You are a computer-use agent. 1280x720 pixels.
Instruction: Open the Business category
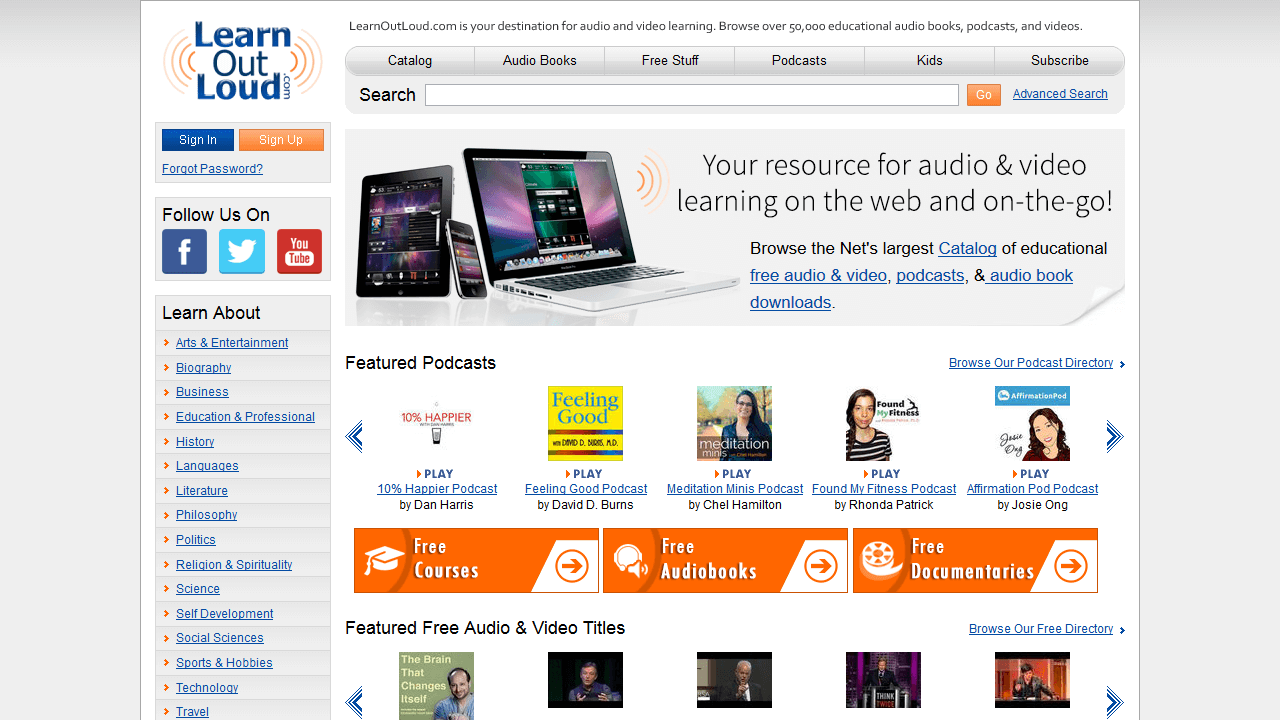coord(202,392)
